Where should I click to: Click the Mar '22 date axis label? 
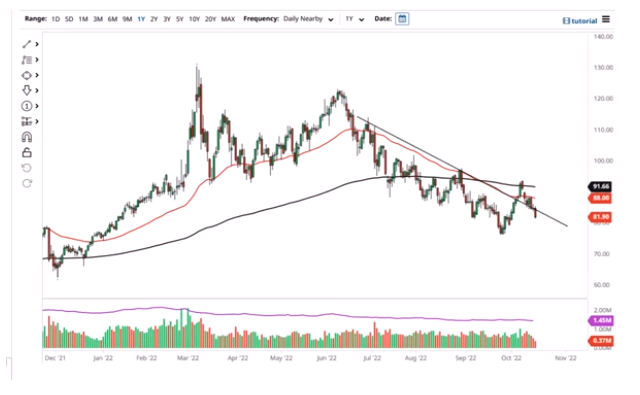(188, 358)
